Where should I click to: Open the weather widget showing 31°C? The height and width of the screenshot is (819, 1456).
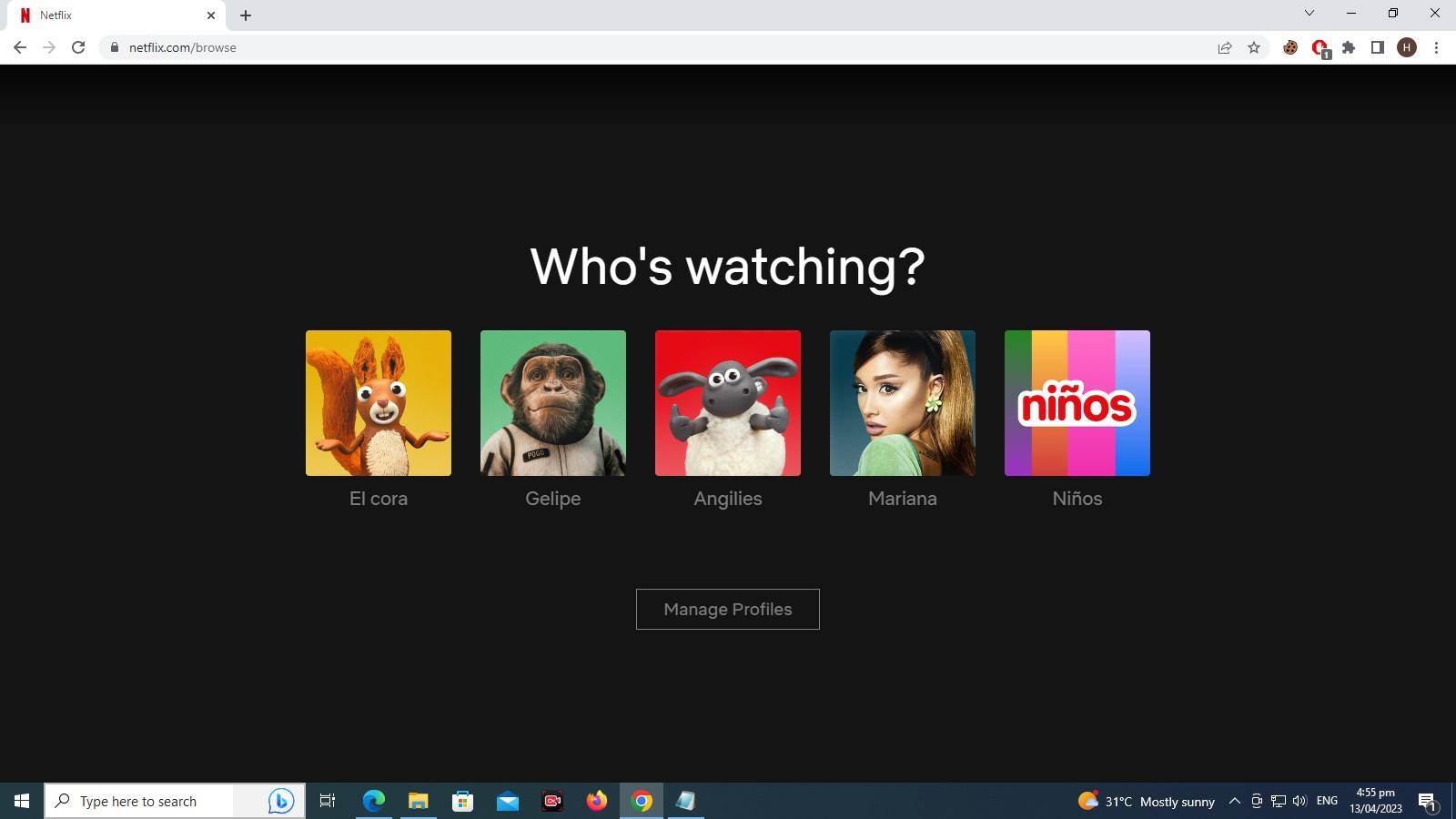click(x=1147, y=801)
